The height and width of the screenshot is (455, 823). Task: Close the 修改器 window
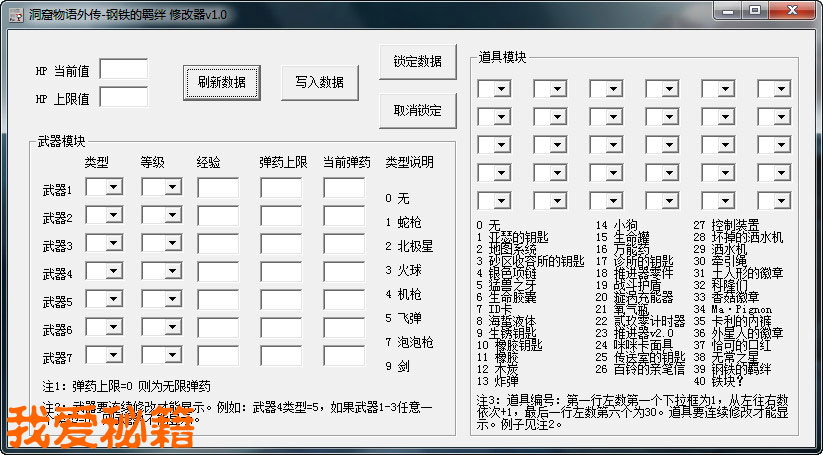(x=790, y=10)
